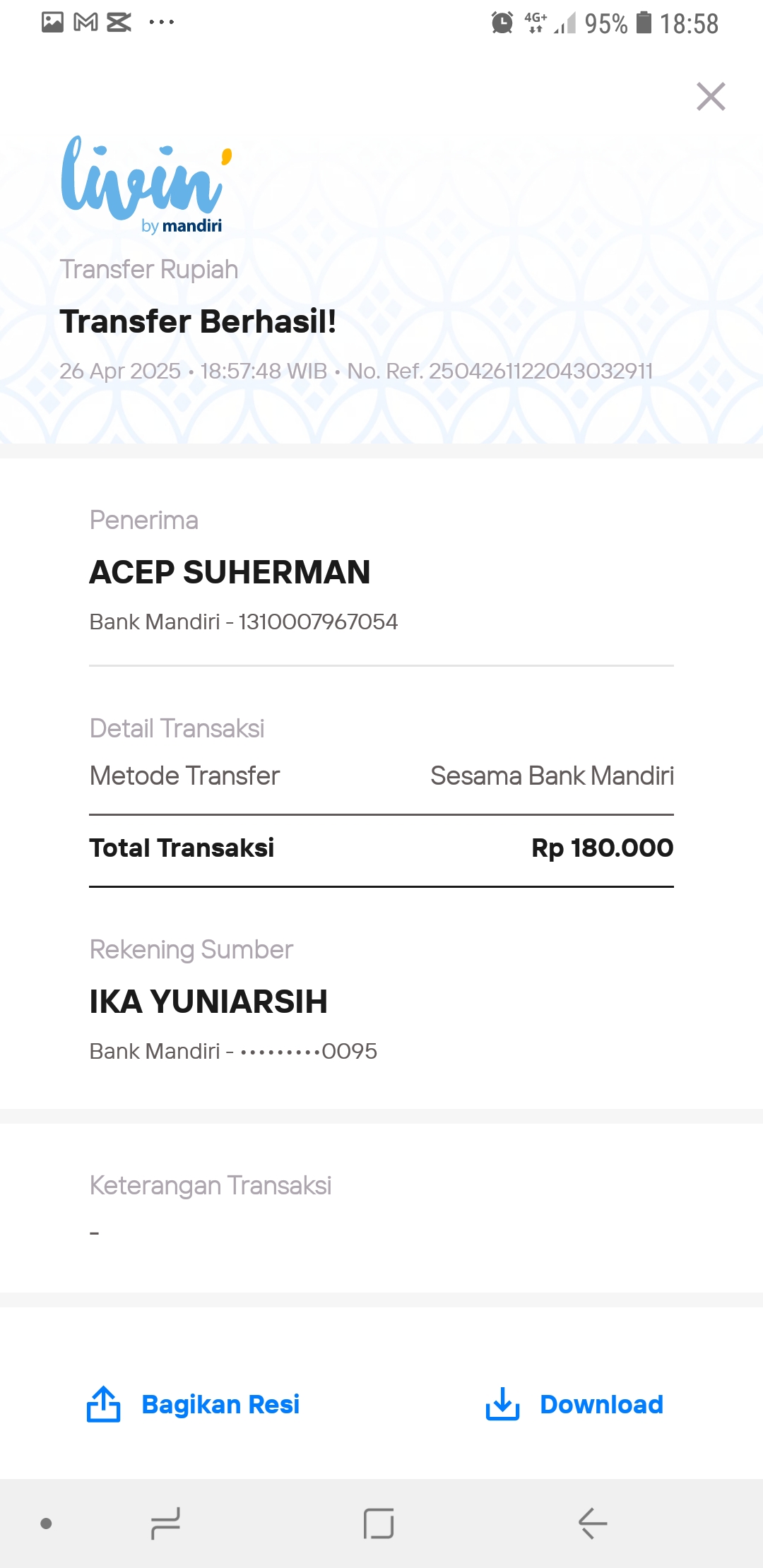This screenshot has width=763, height=1568.
Task: Close the transfer receipt screen
Action: [711, 97]
